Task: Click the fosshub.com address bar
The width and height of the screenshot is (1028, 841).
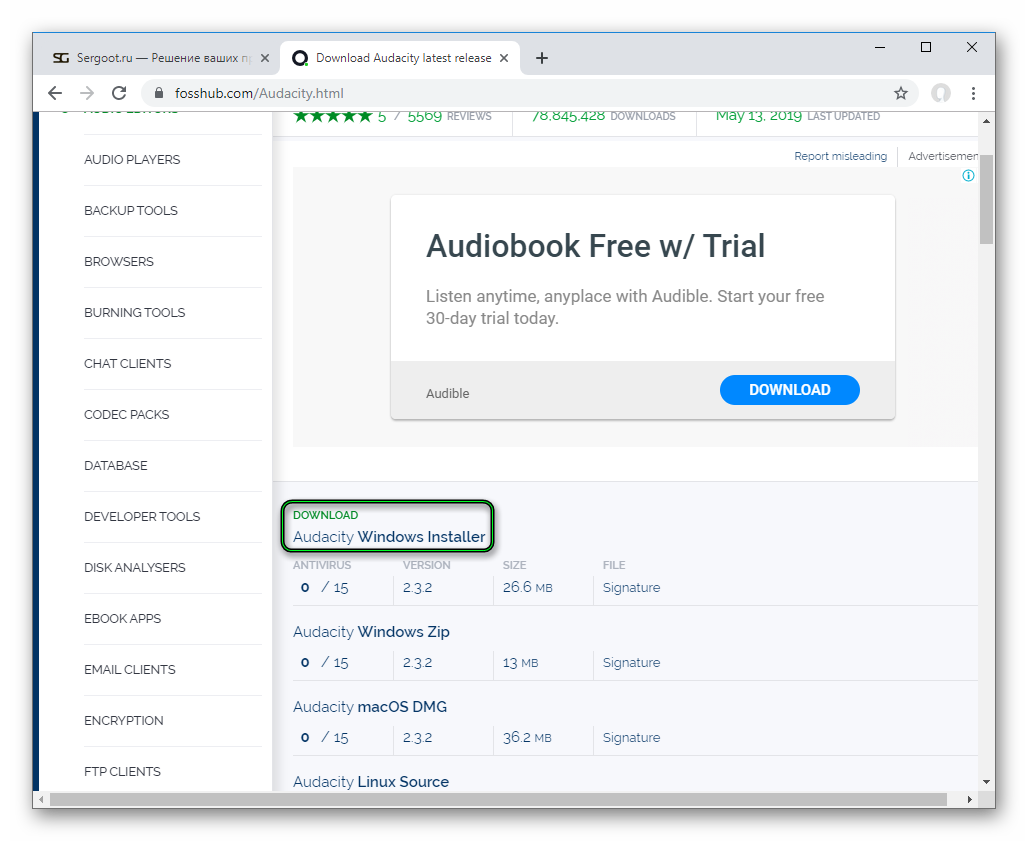Action: click(x=500, y=93)
